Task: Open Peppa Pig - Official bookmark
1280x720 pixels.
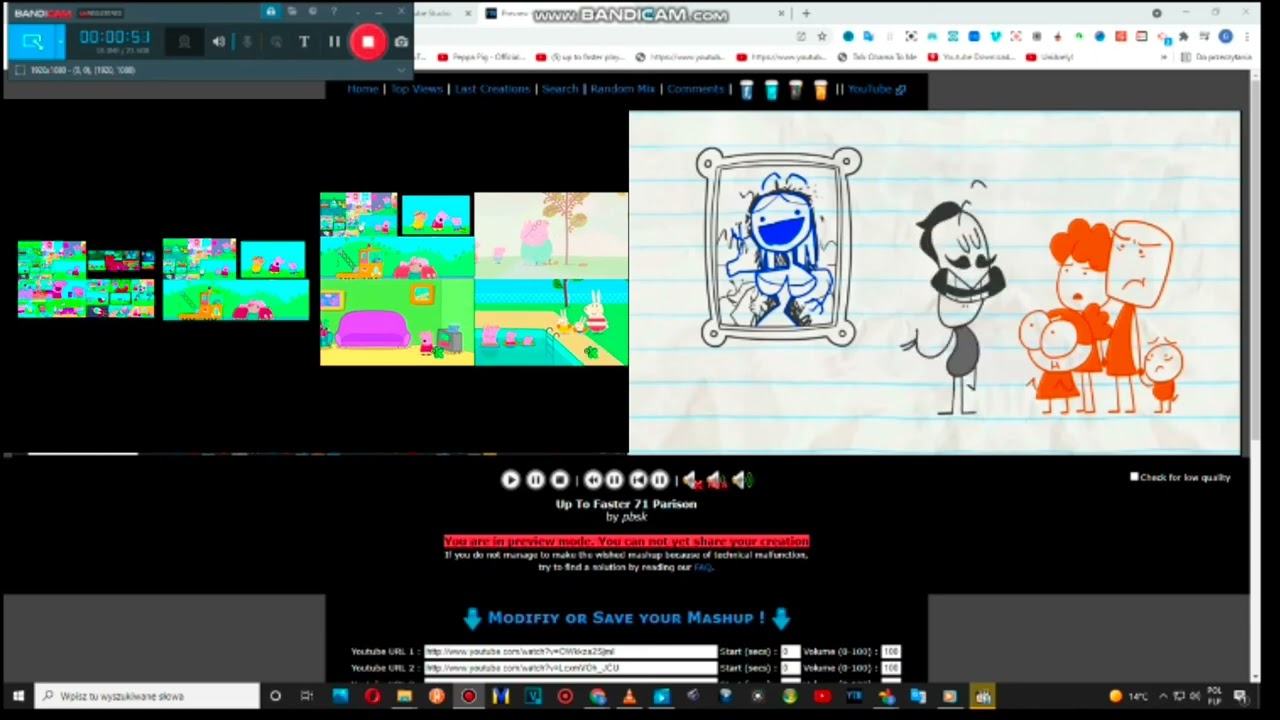Action: pyautogui.click(x=481, y=57)
